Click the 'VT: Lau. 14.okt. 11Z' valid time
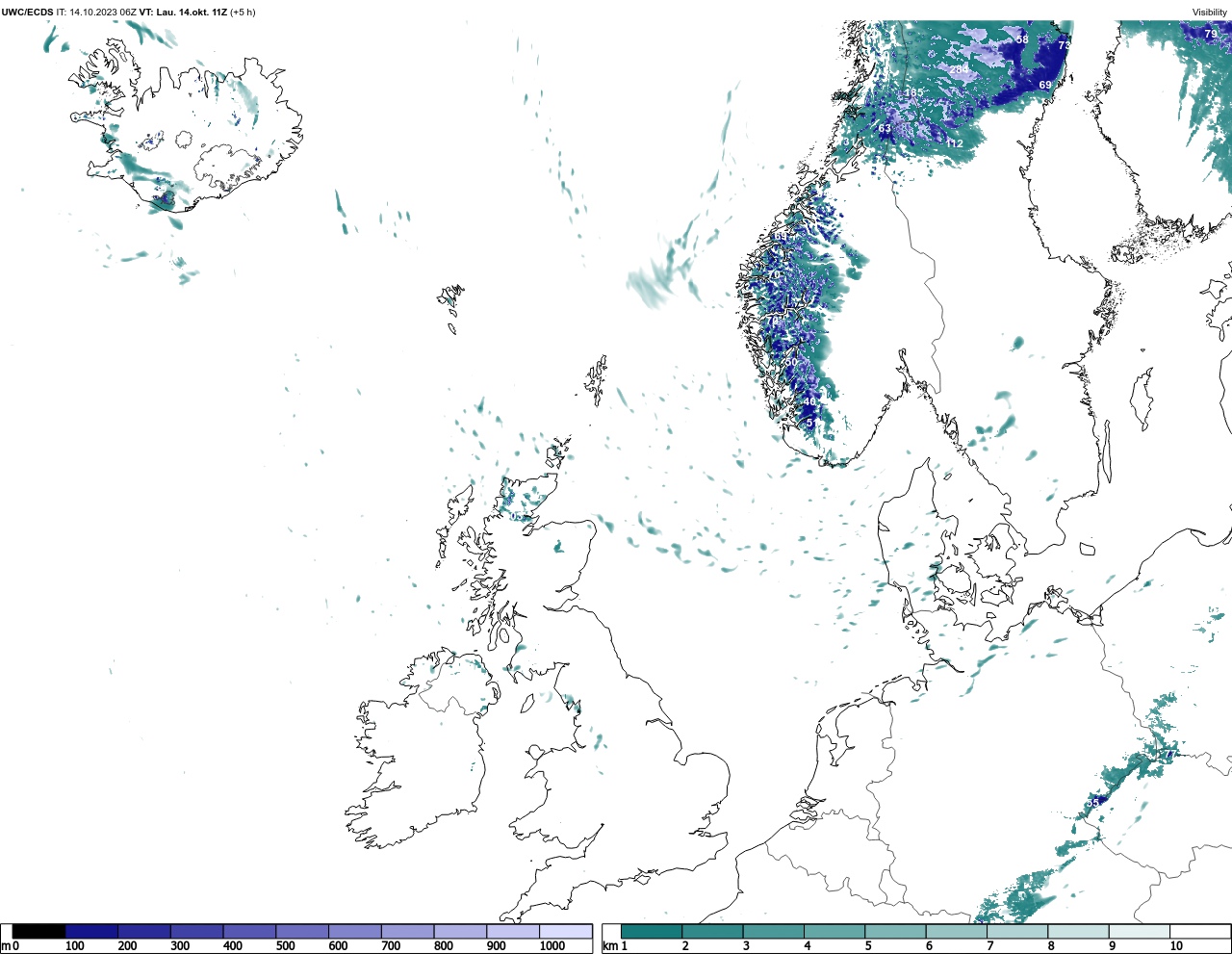 (183, 12)
